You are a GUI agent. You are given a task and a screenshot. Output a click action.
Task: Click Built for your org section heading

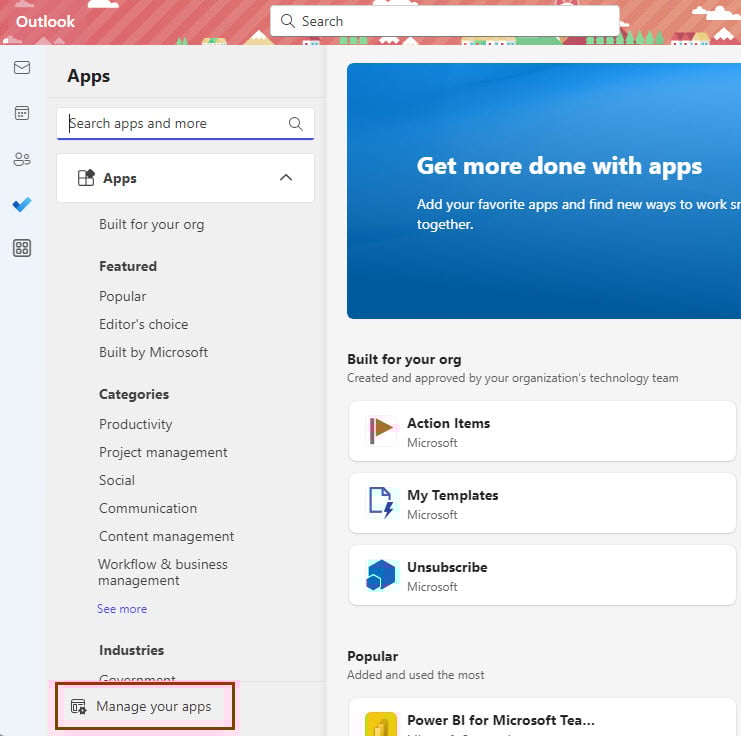(x=404, y=359)
